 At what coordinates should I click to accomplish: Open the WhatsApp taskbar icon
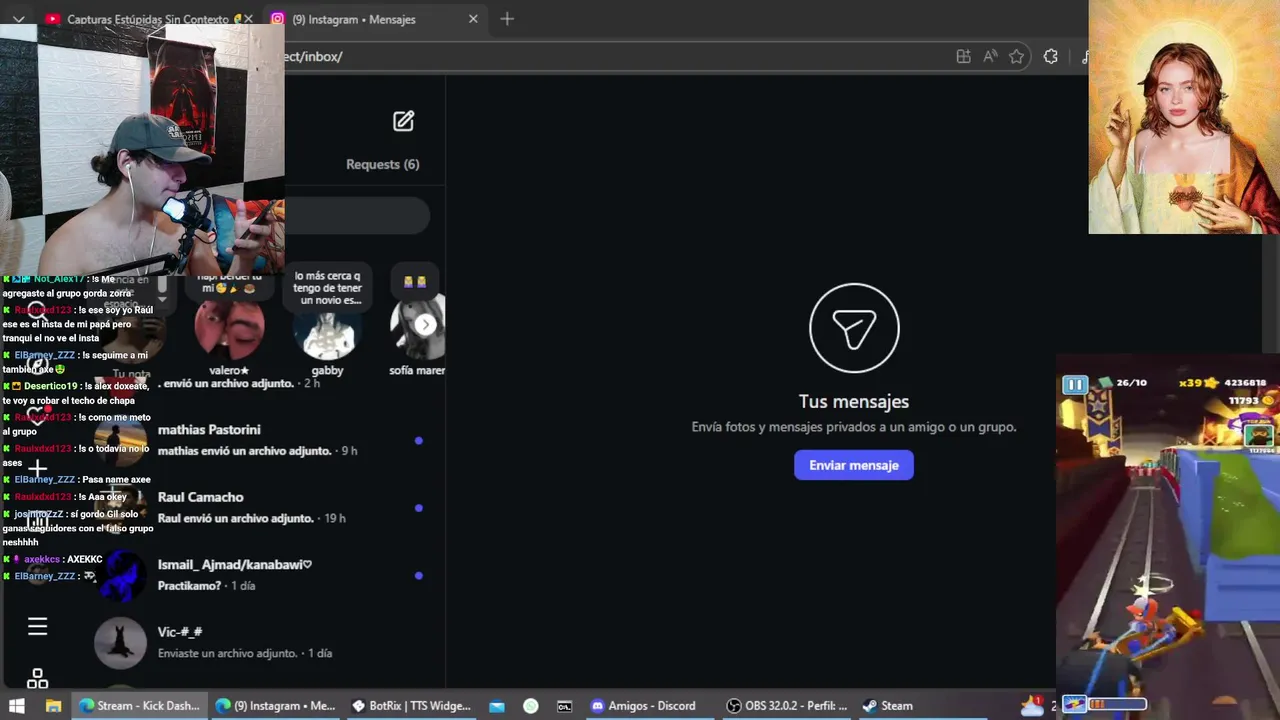click(x=531, y=706)
